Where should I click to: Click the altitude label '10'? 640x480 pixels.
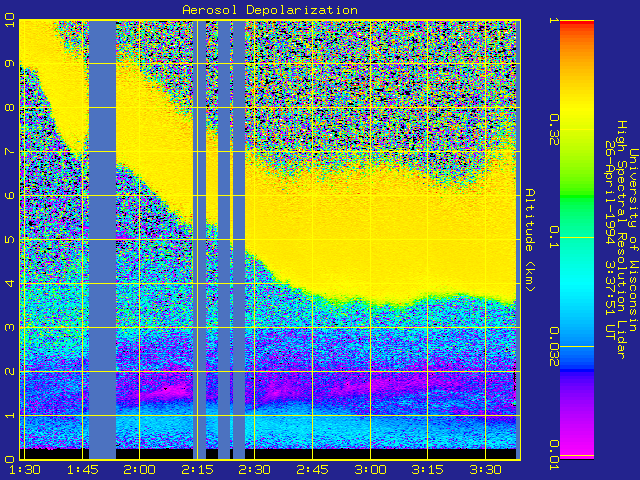click(10, 20)
